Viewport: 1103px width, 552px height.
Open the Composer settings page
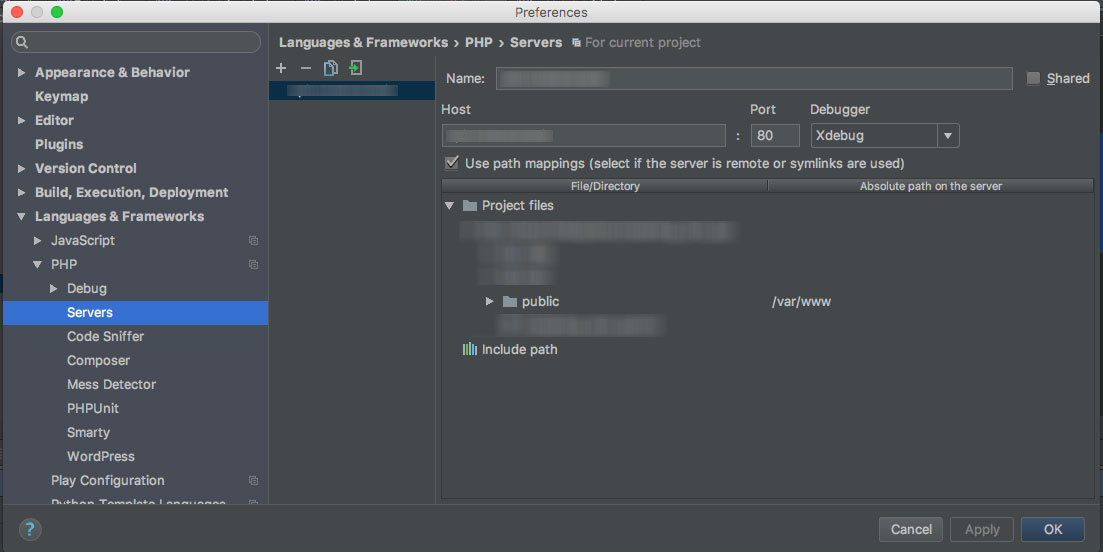pos(98,361)
